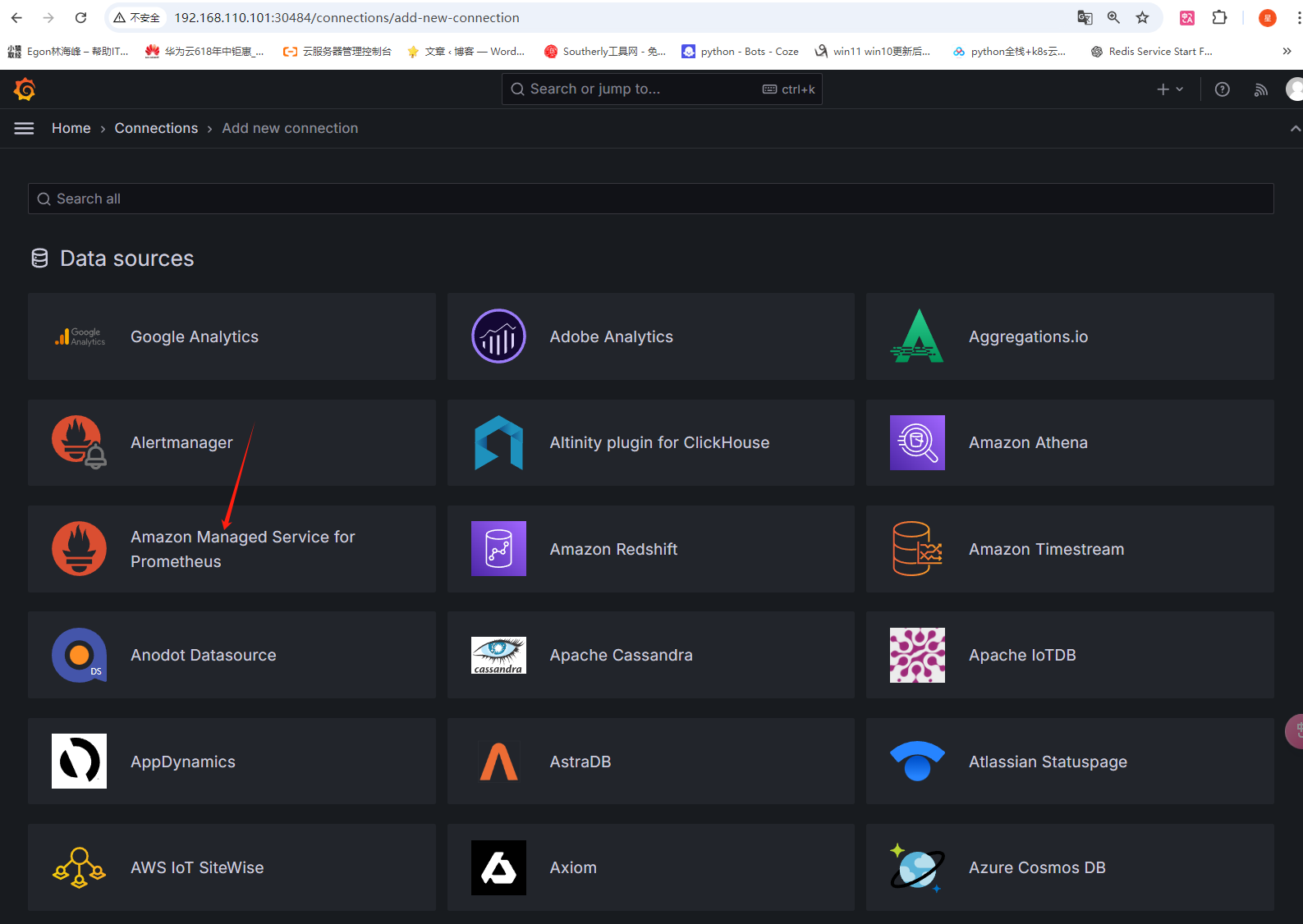The height and width of the screenshot is (924, 1303).
Task: Click the Google Analytics logo icon
Action: [x=80, y=336]
